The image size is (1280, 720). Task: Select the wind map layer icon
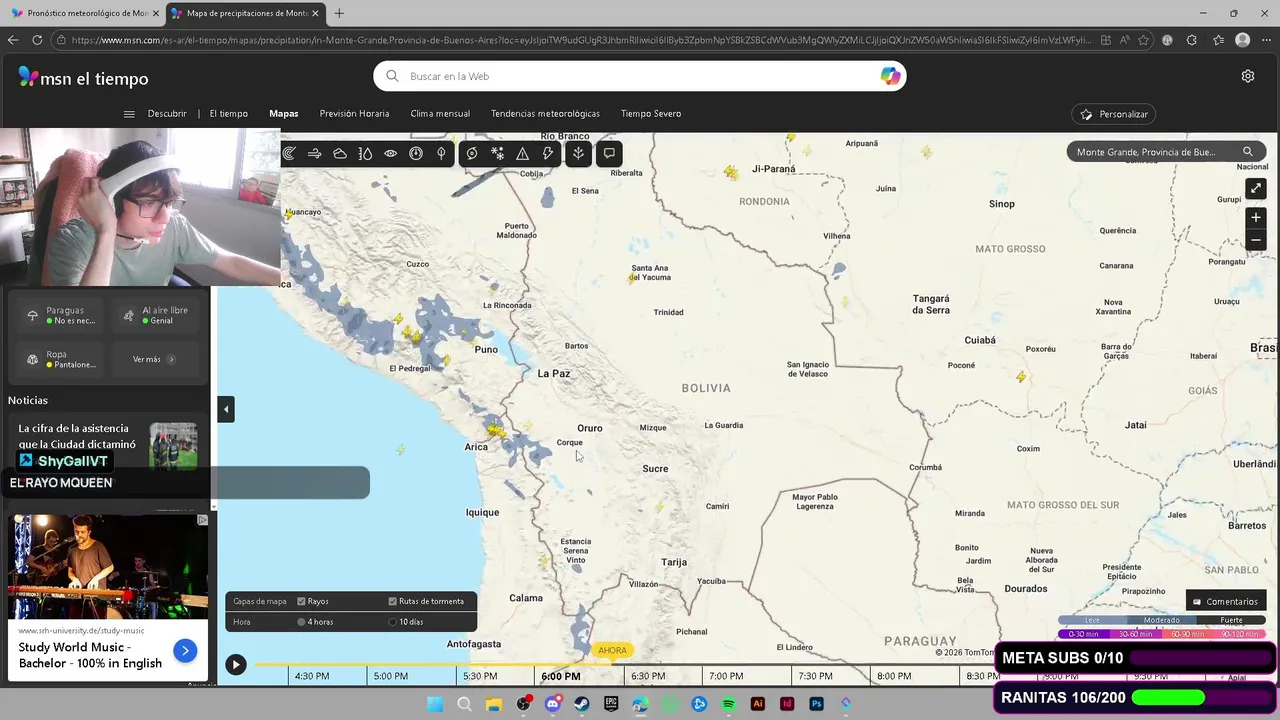[314, 153]
